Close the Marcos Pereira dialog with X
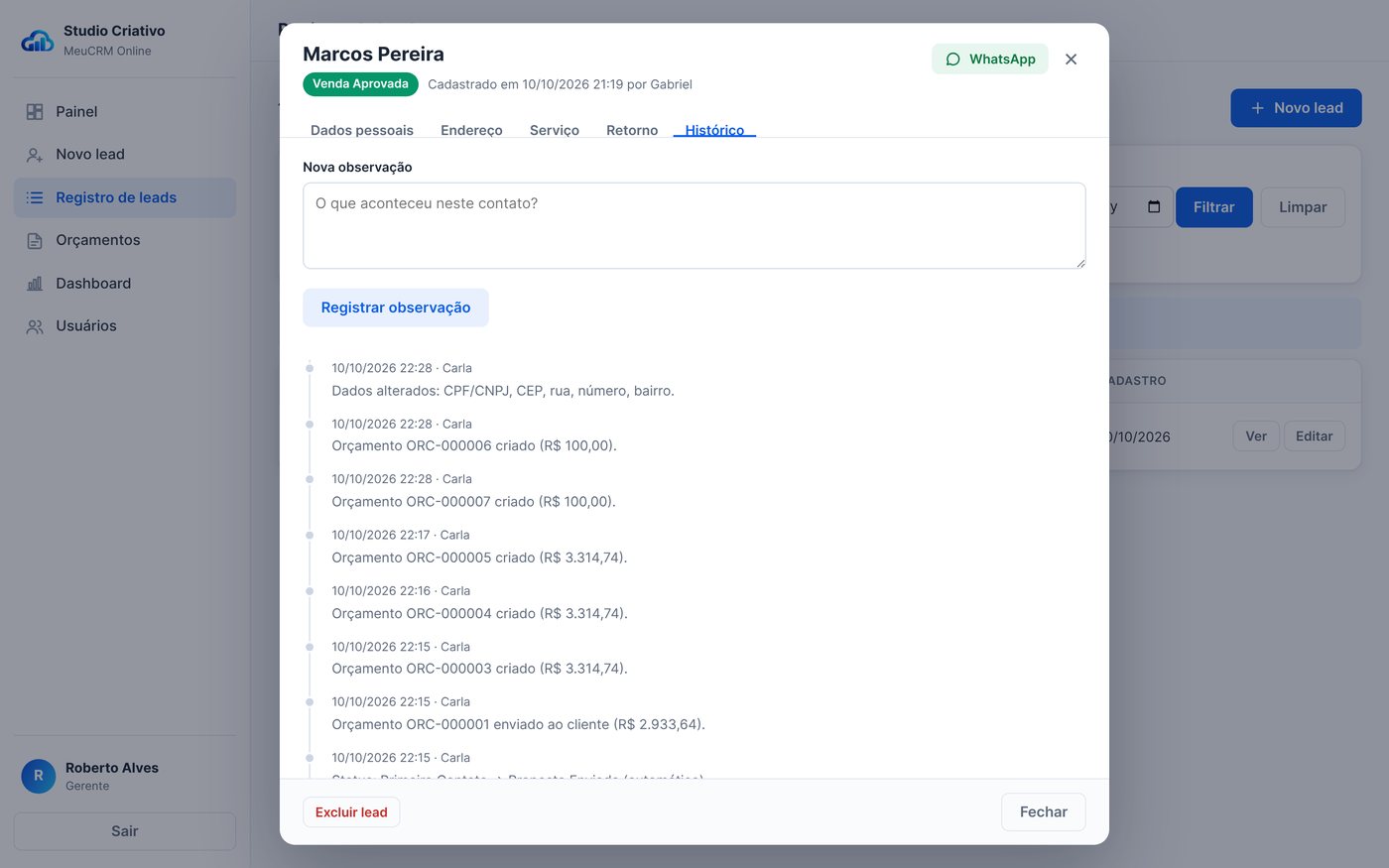The image size is (1389, 868). [1071, 60]
